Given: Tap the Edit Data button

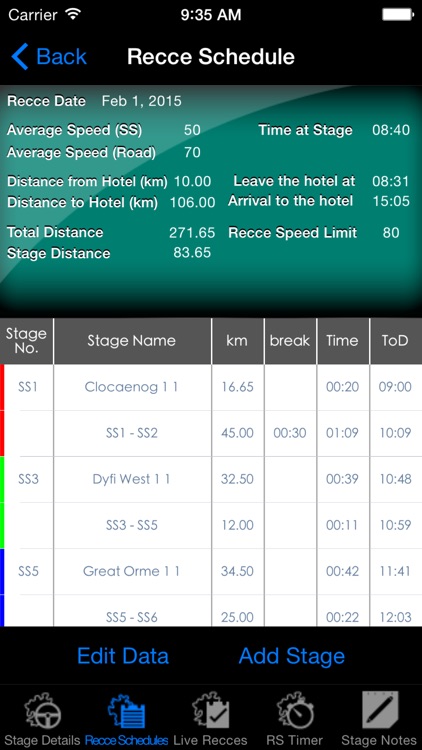Looking at the screenshot, I should click(x=123, y=656).
